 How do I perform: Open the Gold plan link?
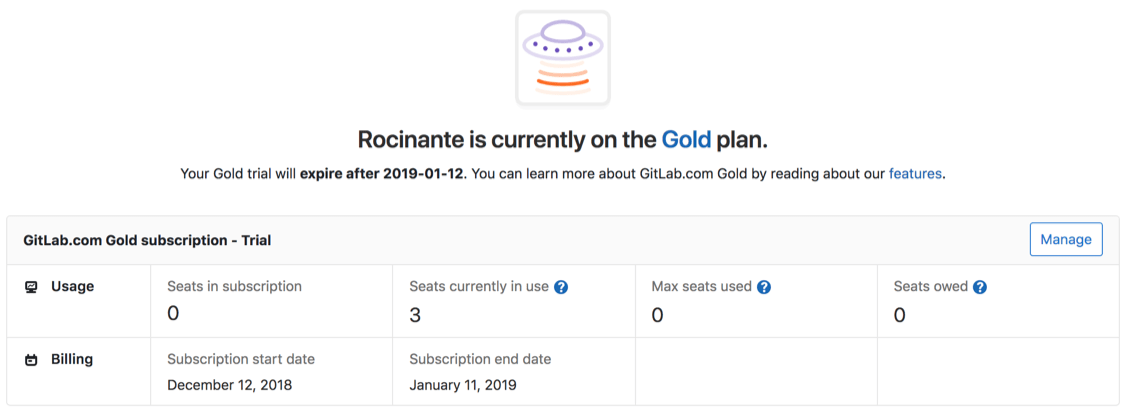[x=686, y=139]
